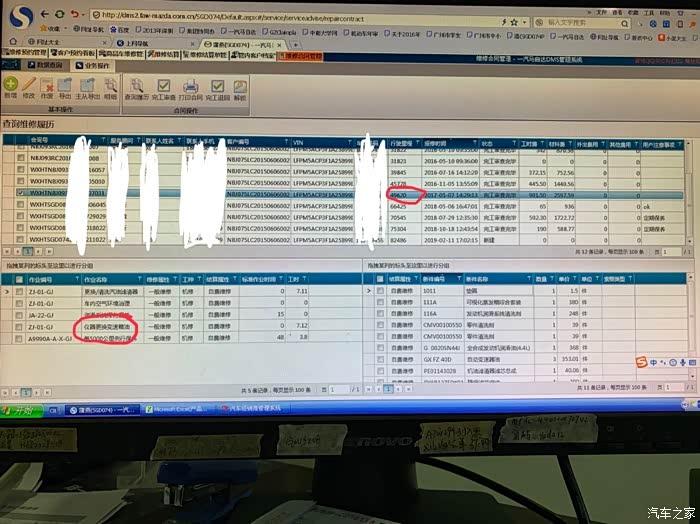This screenshot has height=524, width=700.
Task: Click parts name cell 自动变速箱油
Action: 483,359
